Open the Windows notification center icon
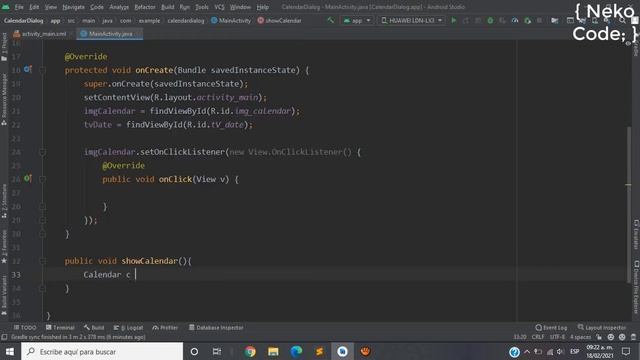This screenshot has width=640, height=360. [626, 351]
